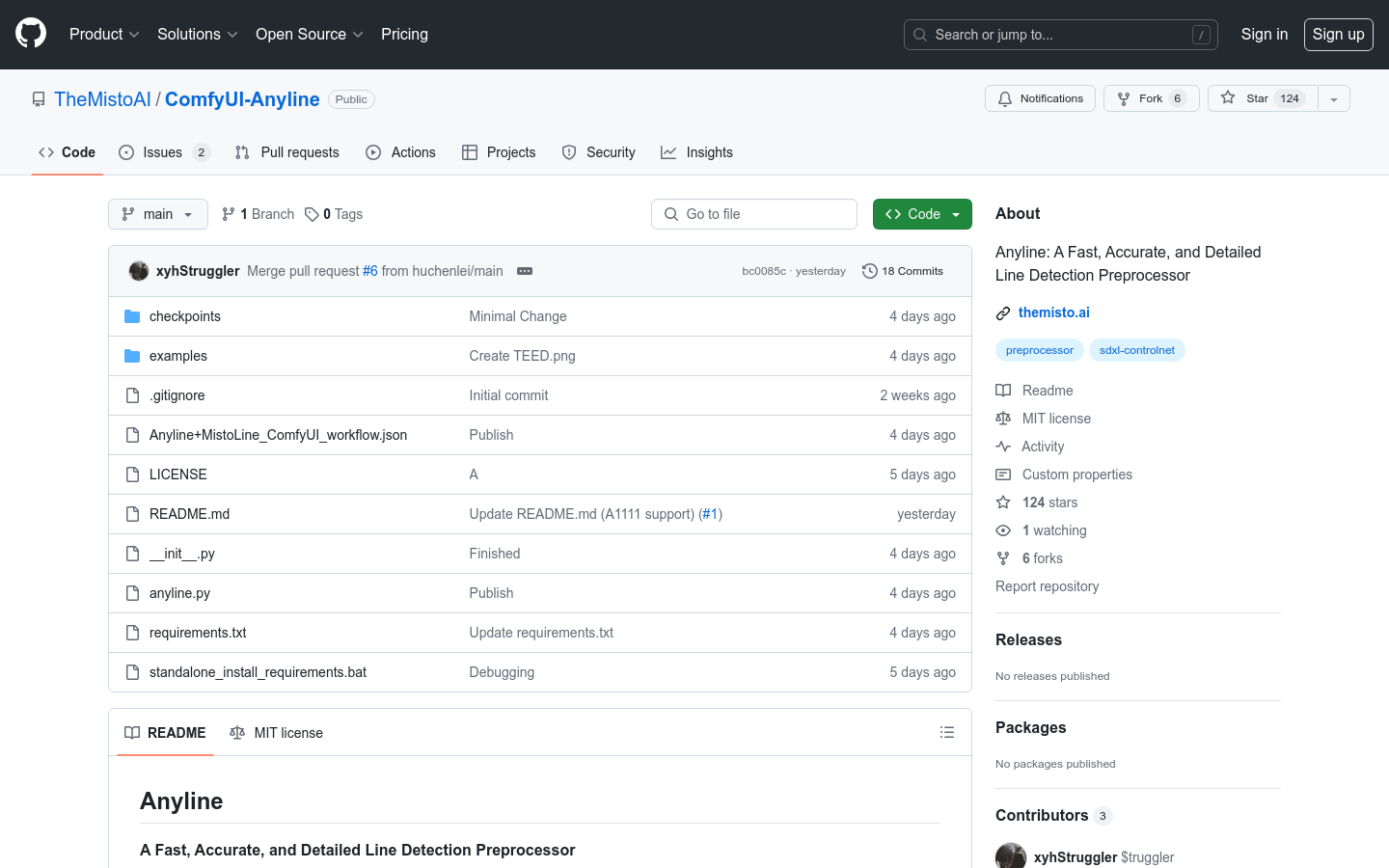Click the GitHub logo icon

31,34
